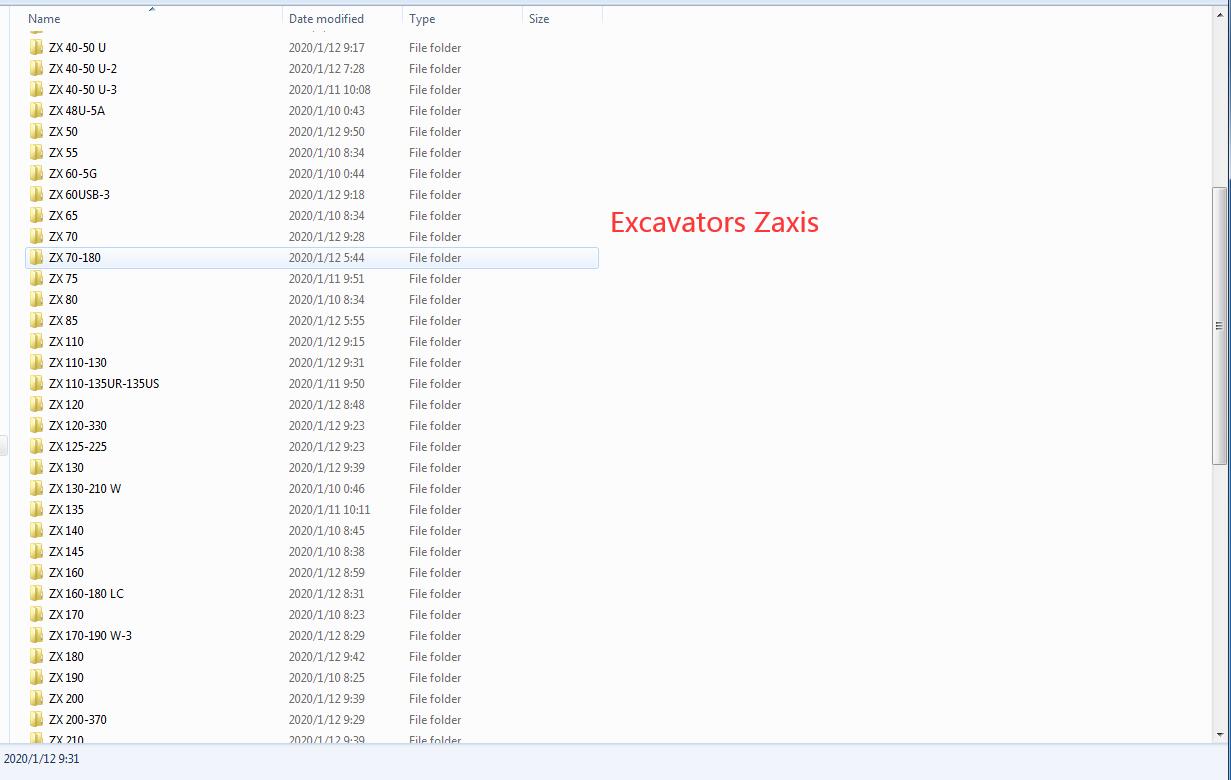This screenshot has width=1231, height=780.
Task: Click the folder icon beside ZX 55
Action: point(36,152)
